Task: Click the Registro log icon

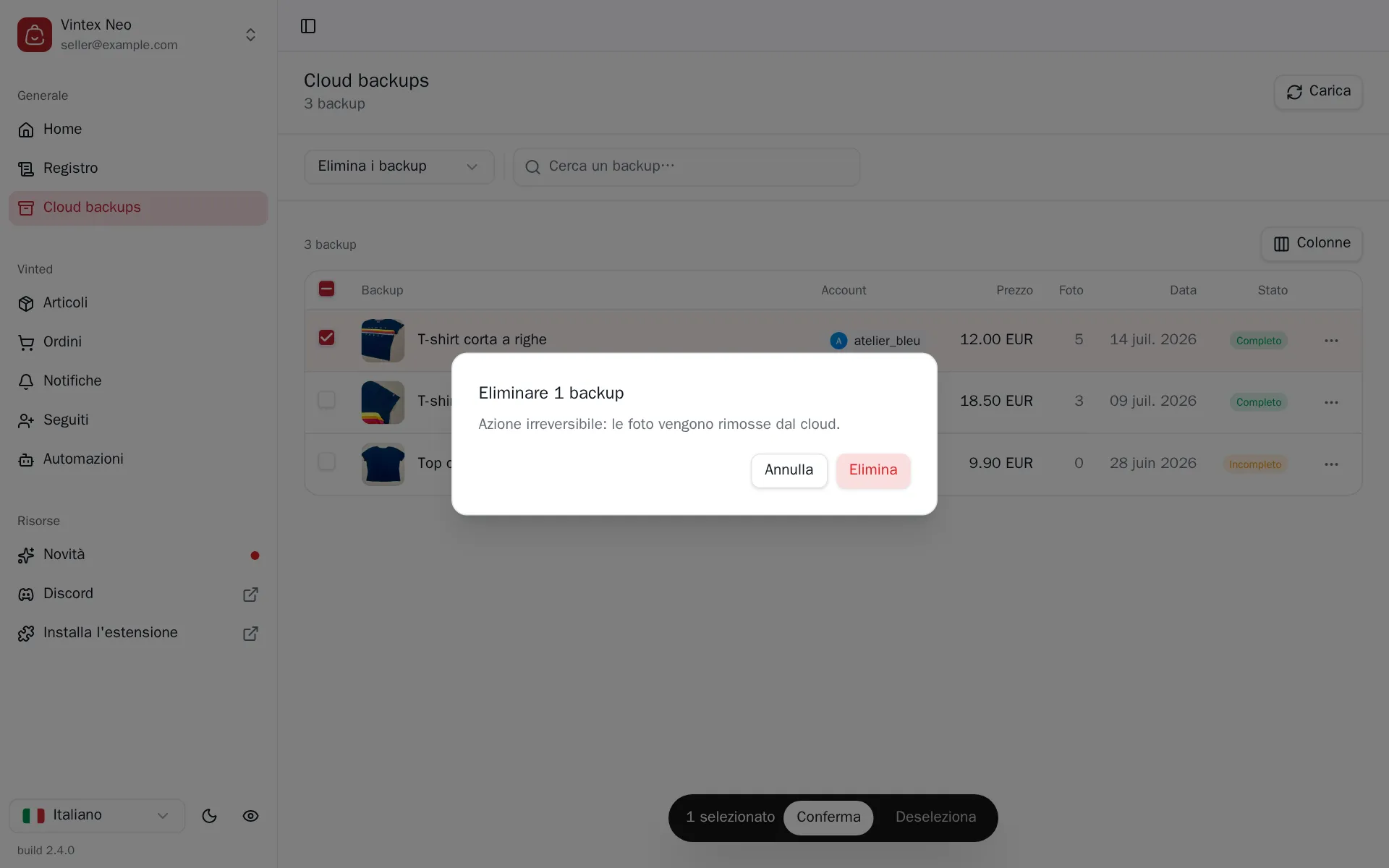Action: (x=26, y=169)
